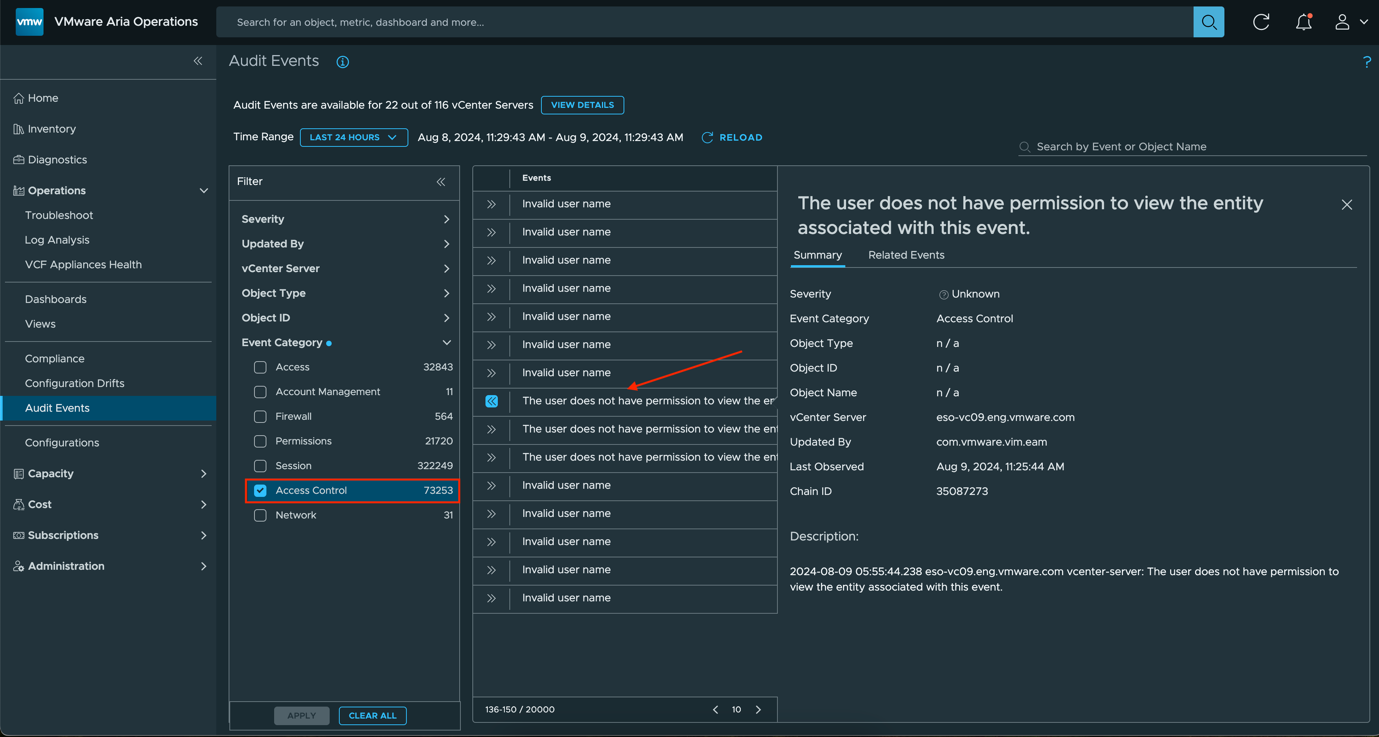Click the page number 10 field
The height and width of the screenshot is (737, 1379).
tap(736, 710)
